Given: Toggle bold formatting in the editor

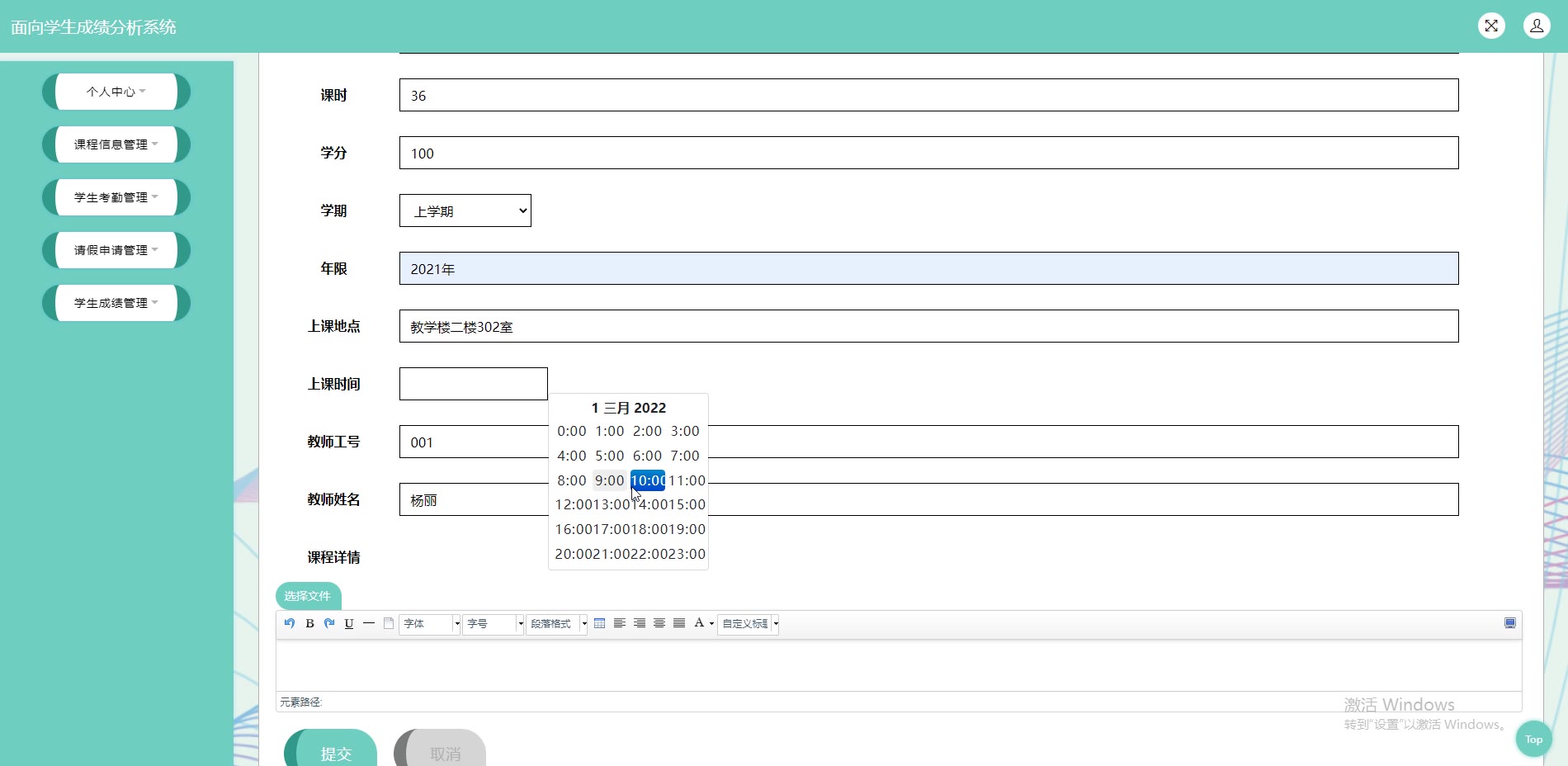Looking at the screenshot, I should (309, 623).
